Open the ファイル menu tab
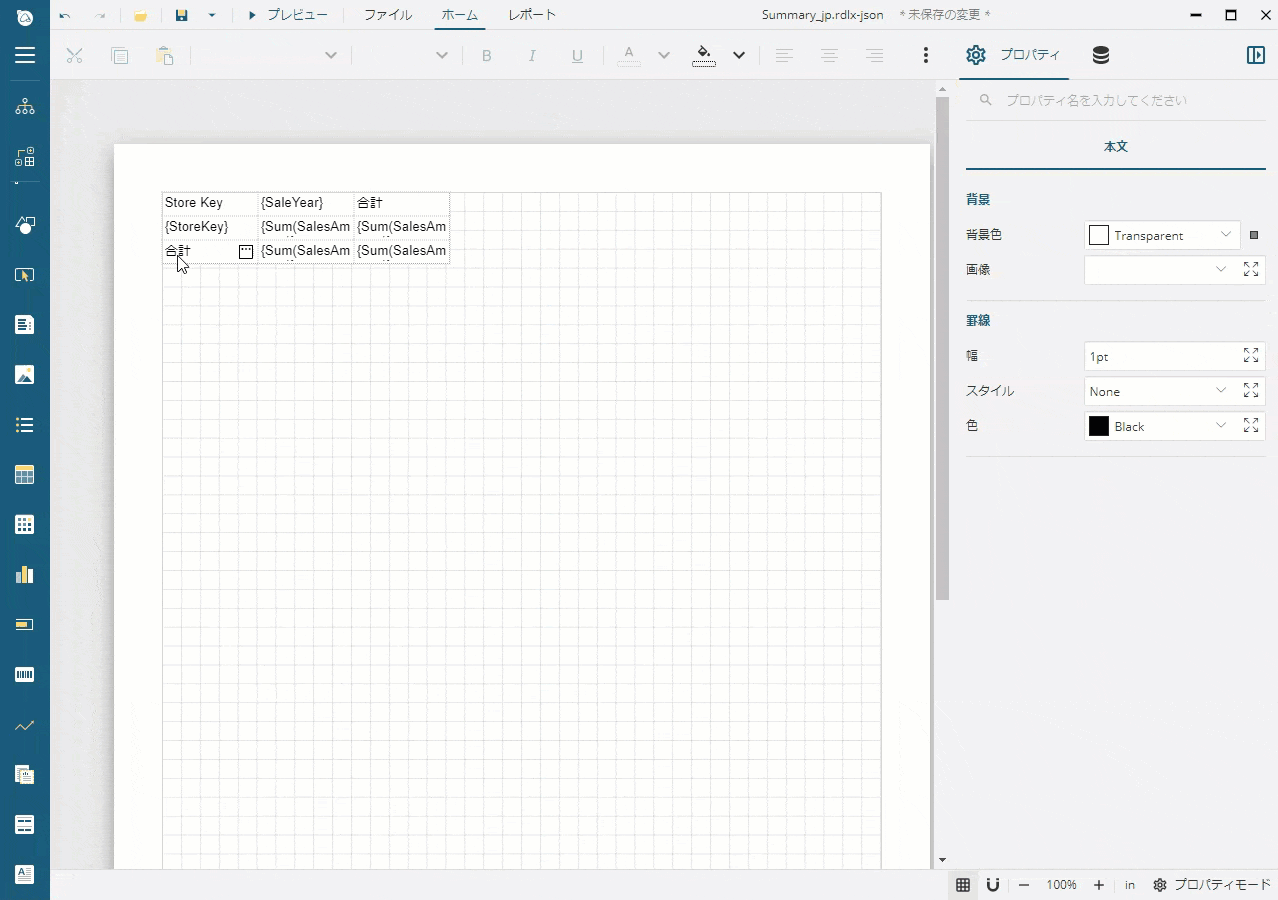1278x900 pixels. 388,15
